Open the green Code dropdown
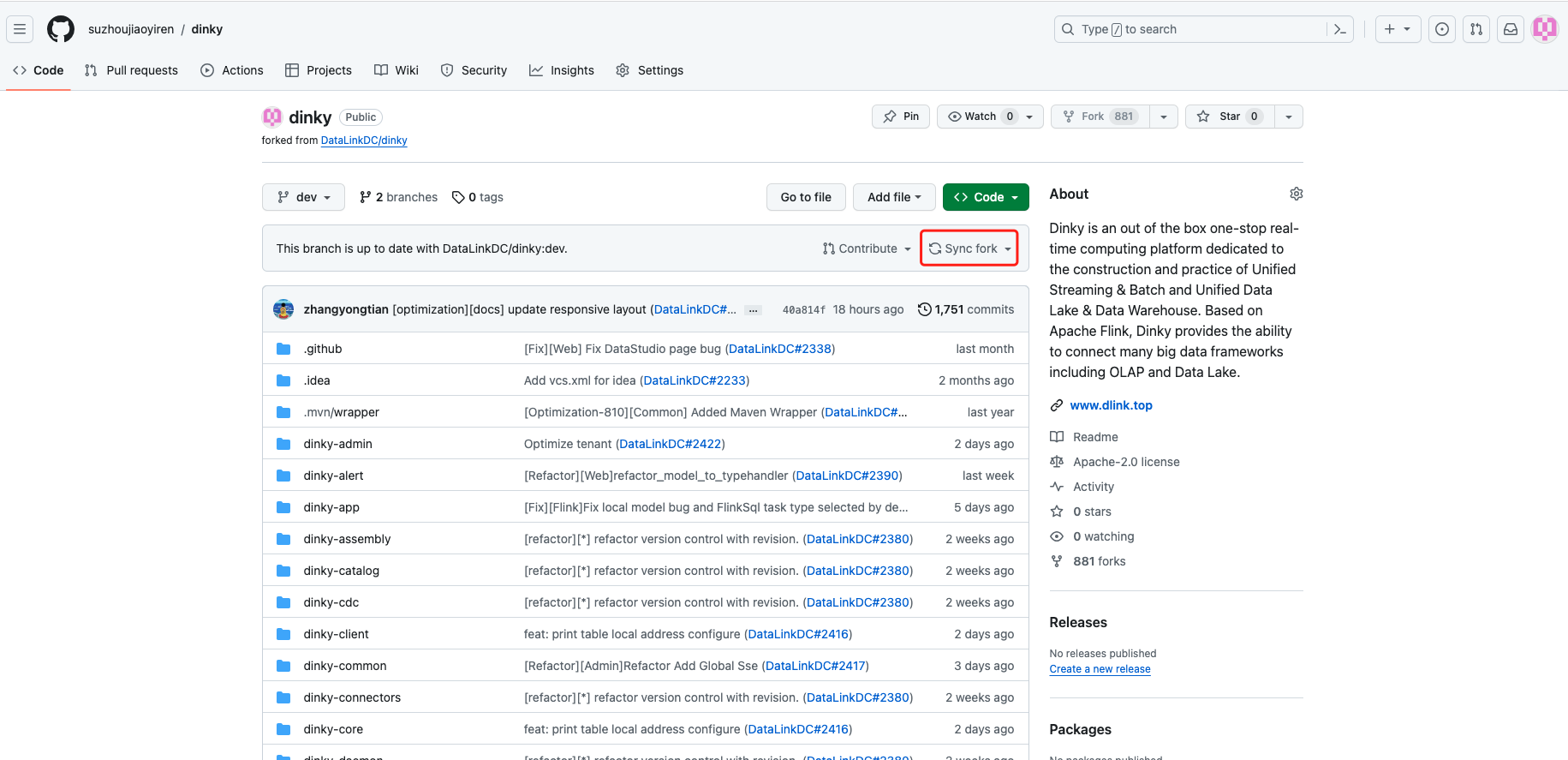This screenshot has height=760, width=1568. click(986, 197)
